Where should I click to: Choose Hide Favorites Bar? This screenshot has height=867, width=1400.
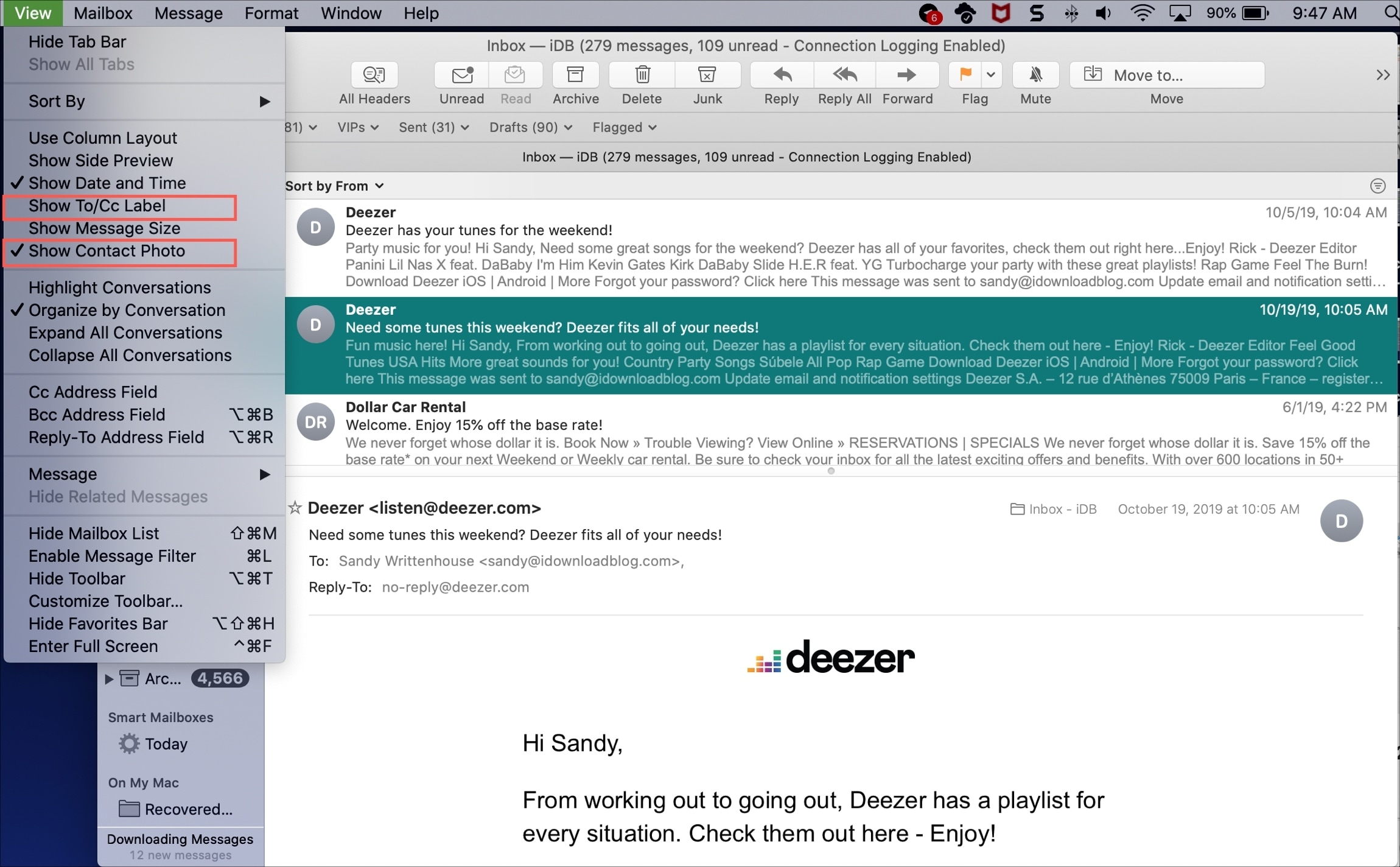tap(144, 623)
